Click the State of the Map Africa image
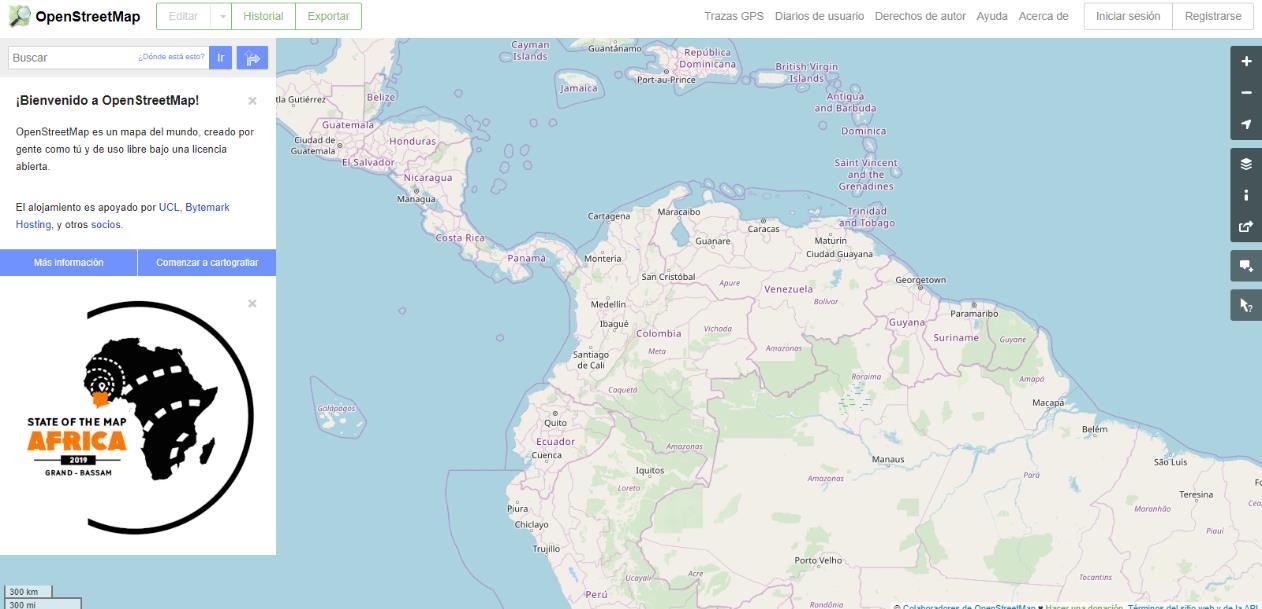 click(x=138, y=416)
